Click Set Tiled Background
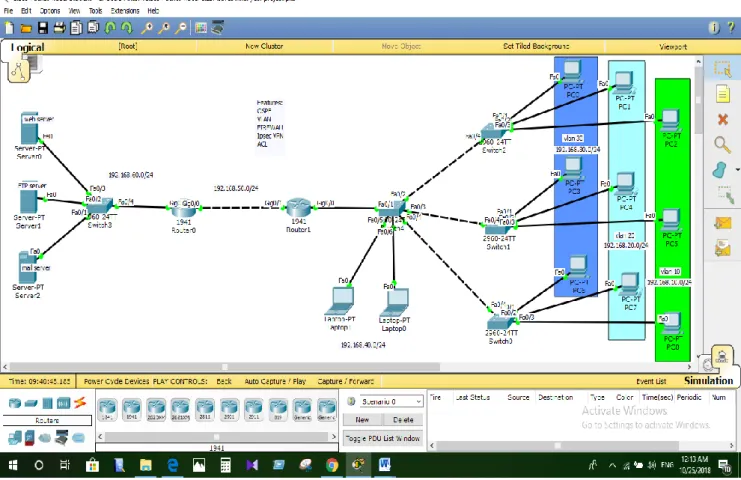This screenshot has height=480, width=741. pyautogui.click(x=536, y=46)
